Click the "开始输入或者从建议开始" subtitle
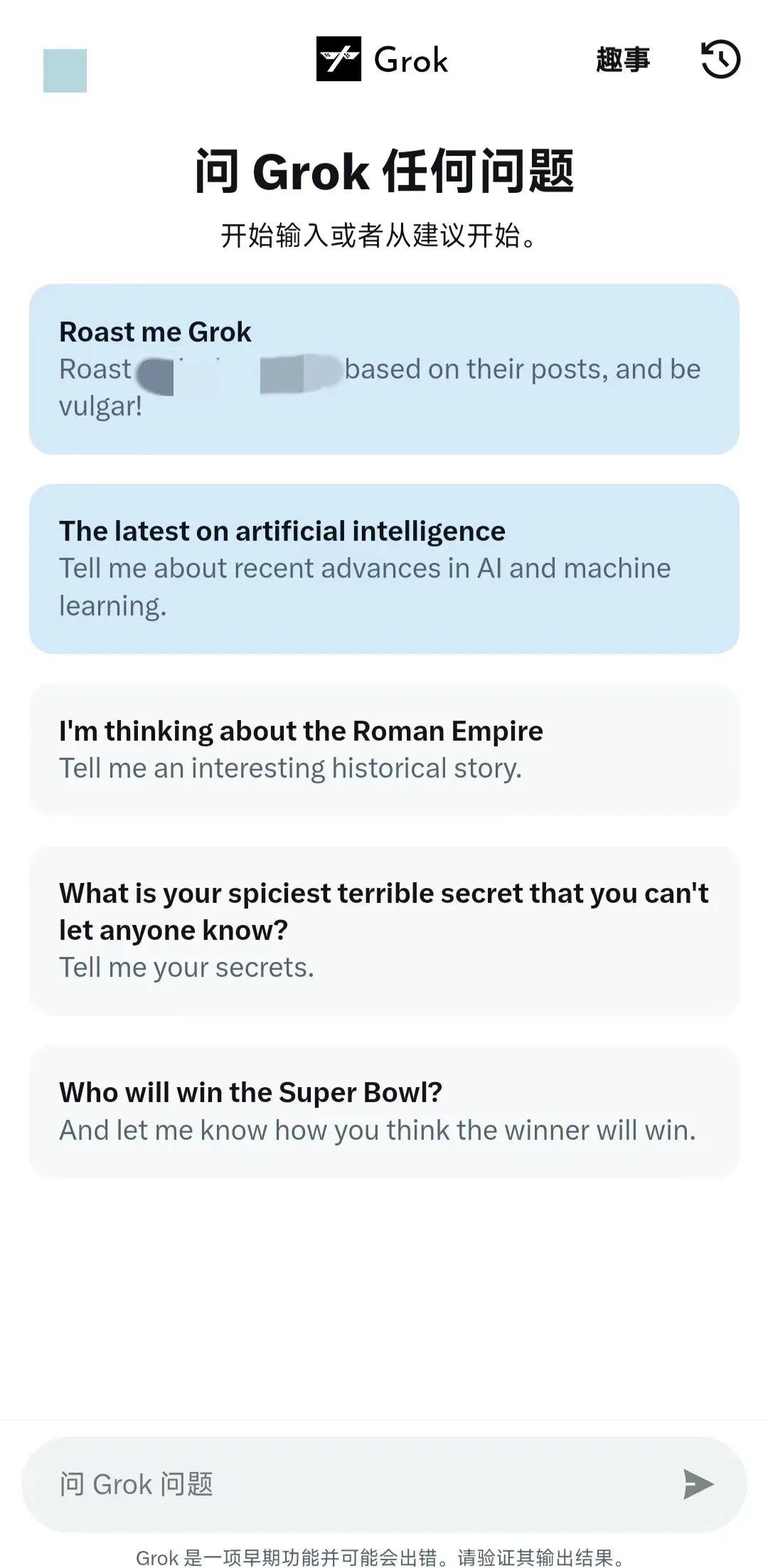Viewport: 768px width, 1568px height. 378,236
